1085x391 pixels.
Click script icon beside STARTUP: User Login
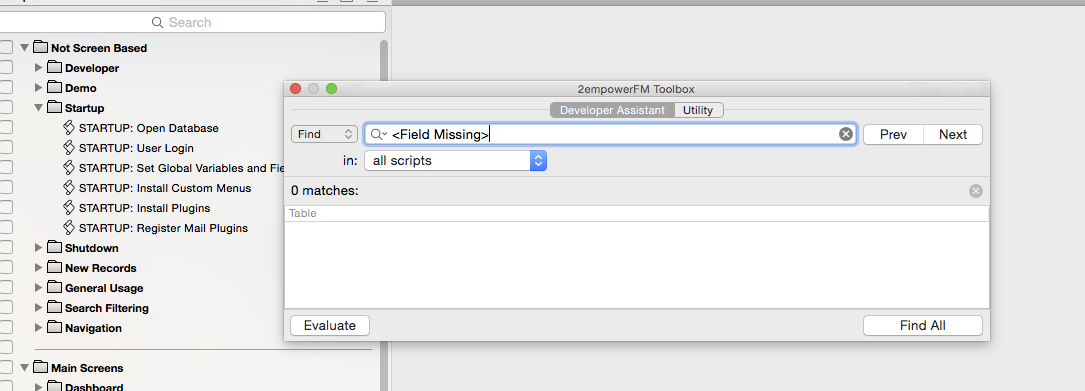69,148
